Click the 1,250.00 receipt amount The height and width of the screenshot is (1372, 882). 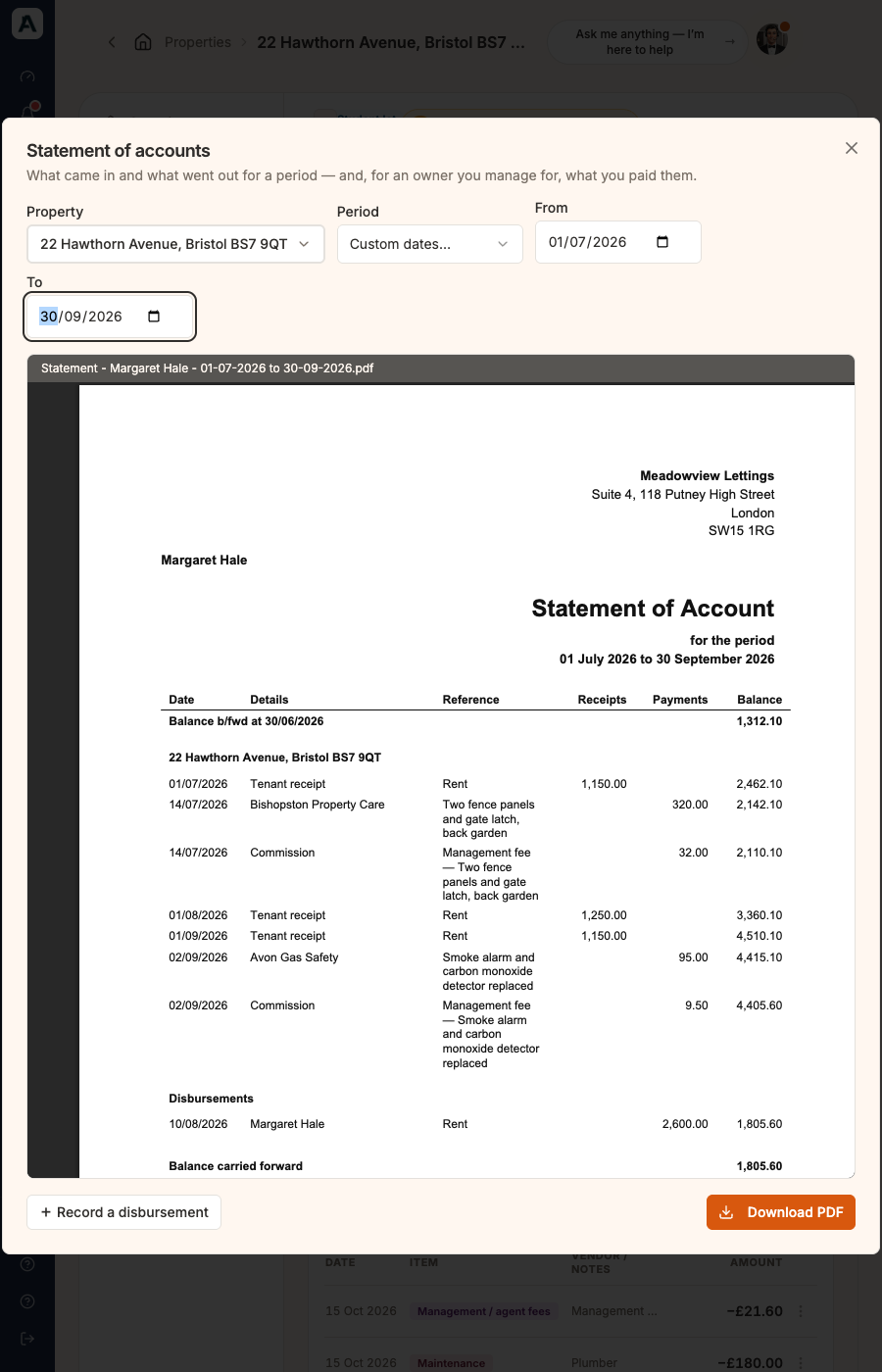coord(604,915)
